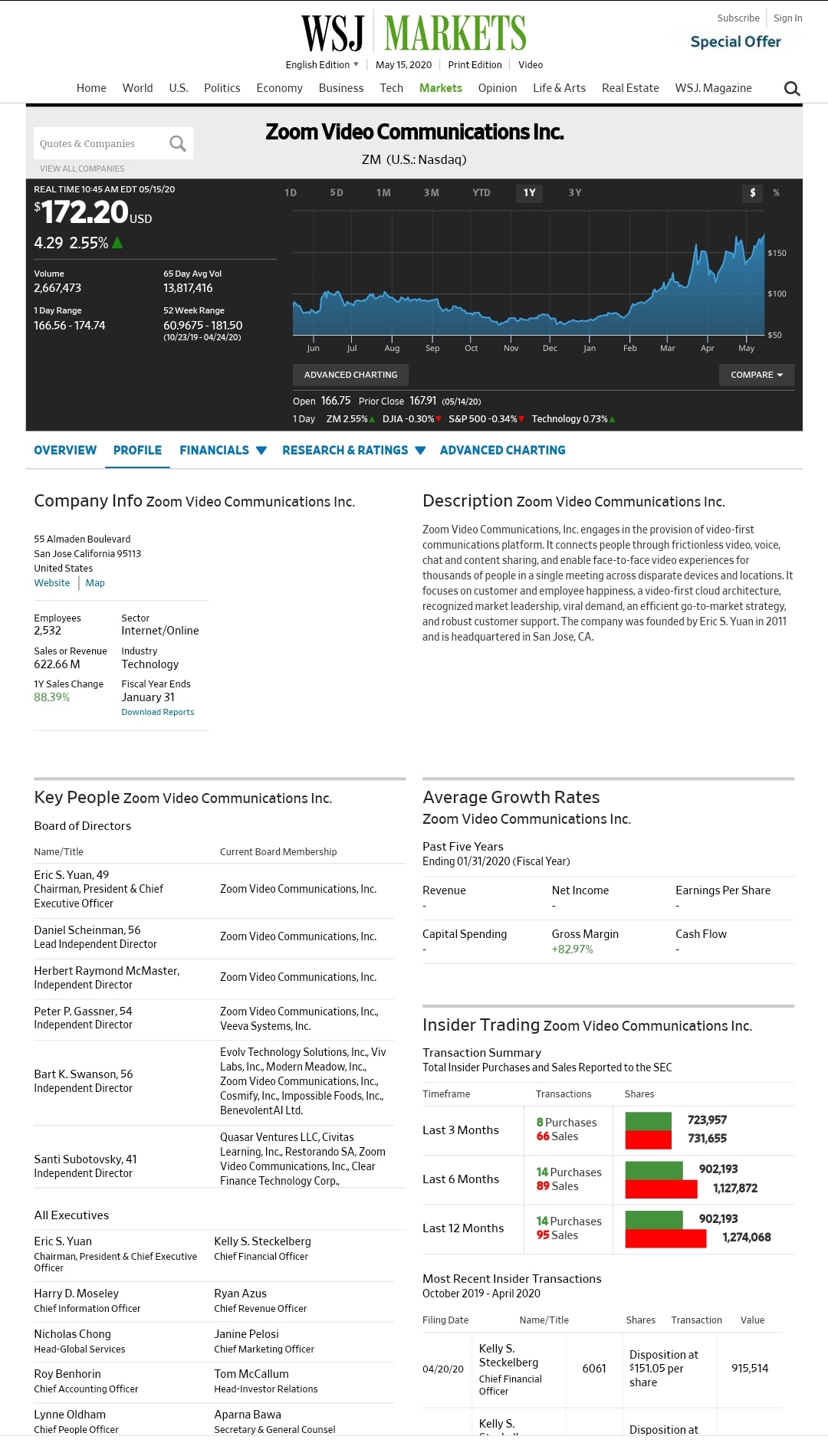Open the Politics section
Screen dimensions: 828x1456
[222, 88]
